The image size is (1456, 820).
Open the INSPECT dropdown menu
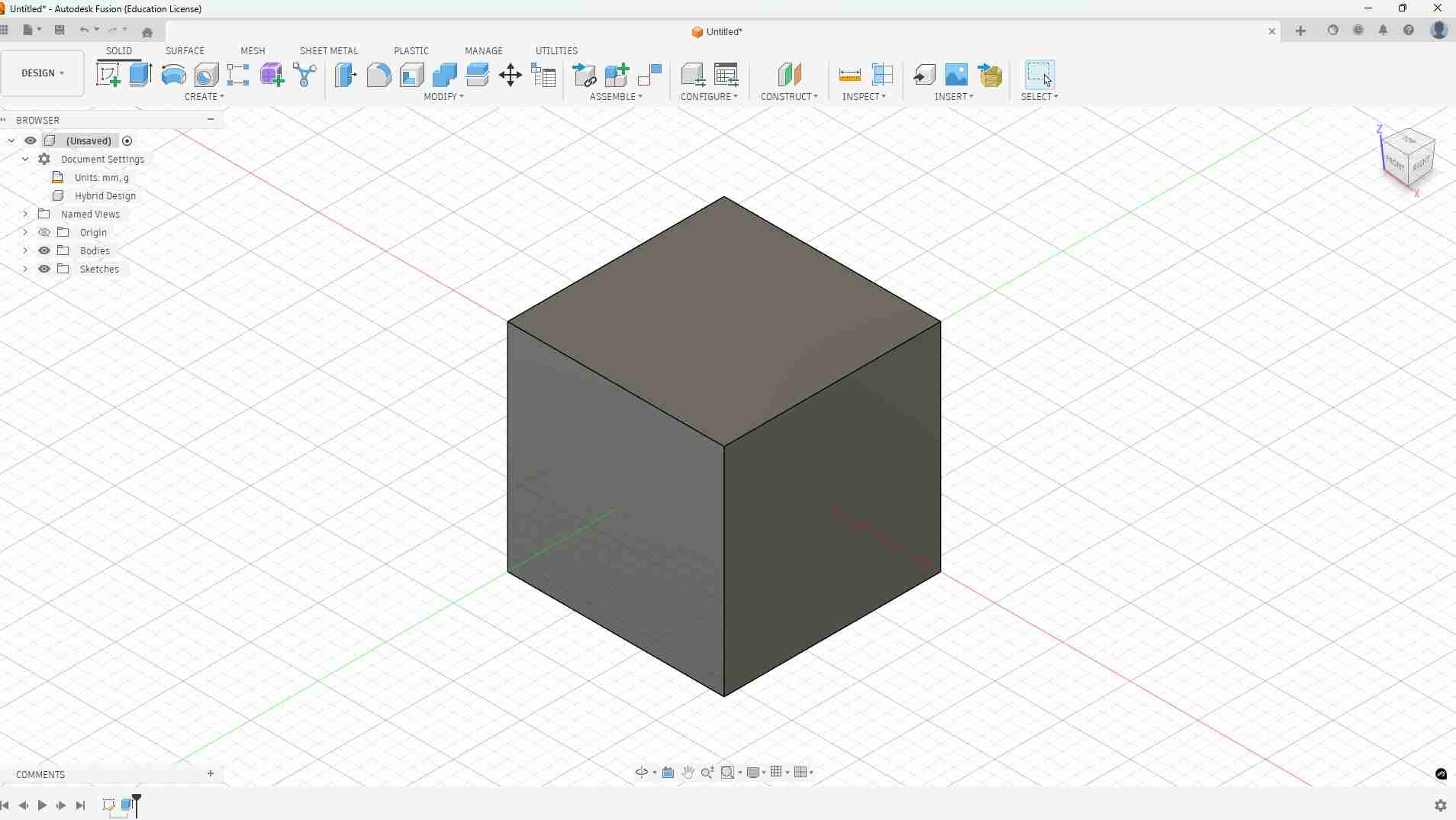pos(865,97)
